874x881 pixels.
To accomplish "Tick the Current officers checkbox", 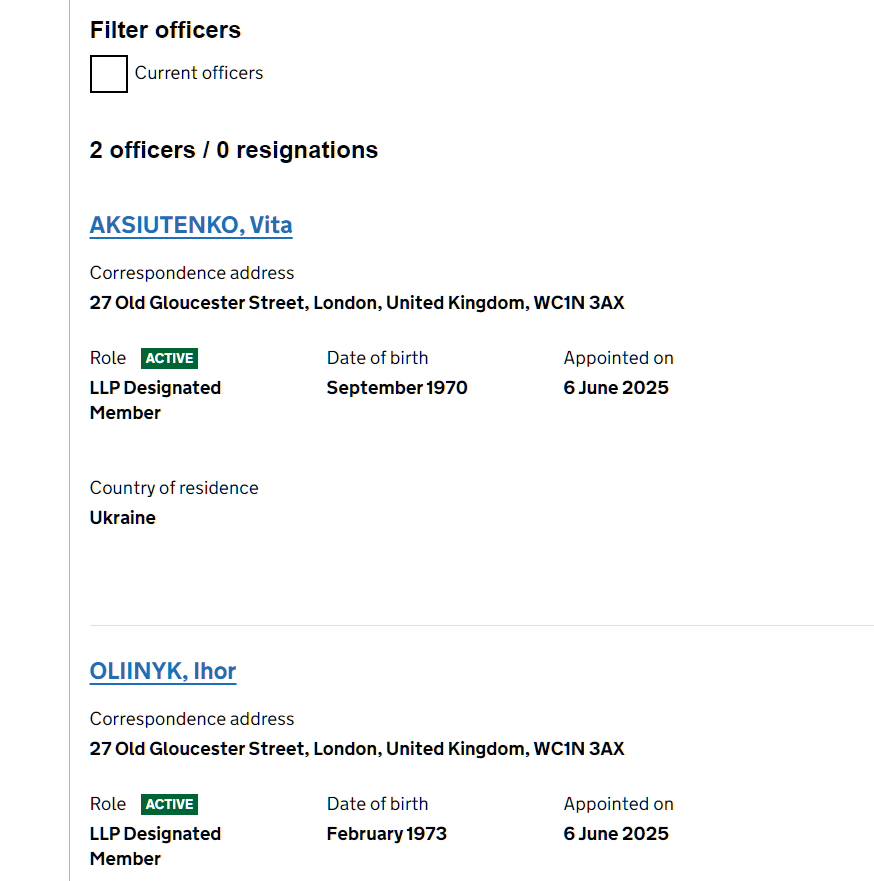I will pos(109,74).
